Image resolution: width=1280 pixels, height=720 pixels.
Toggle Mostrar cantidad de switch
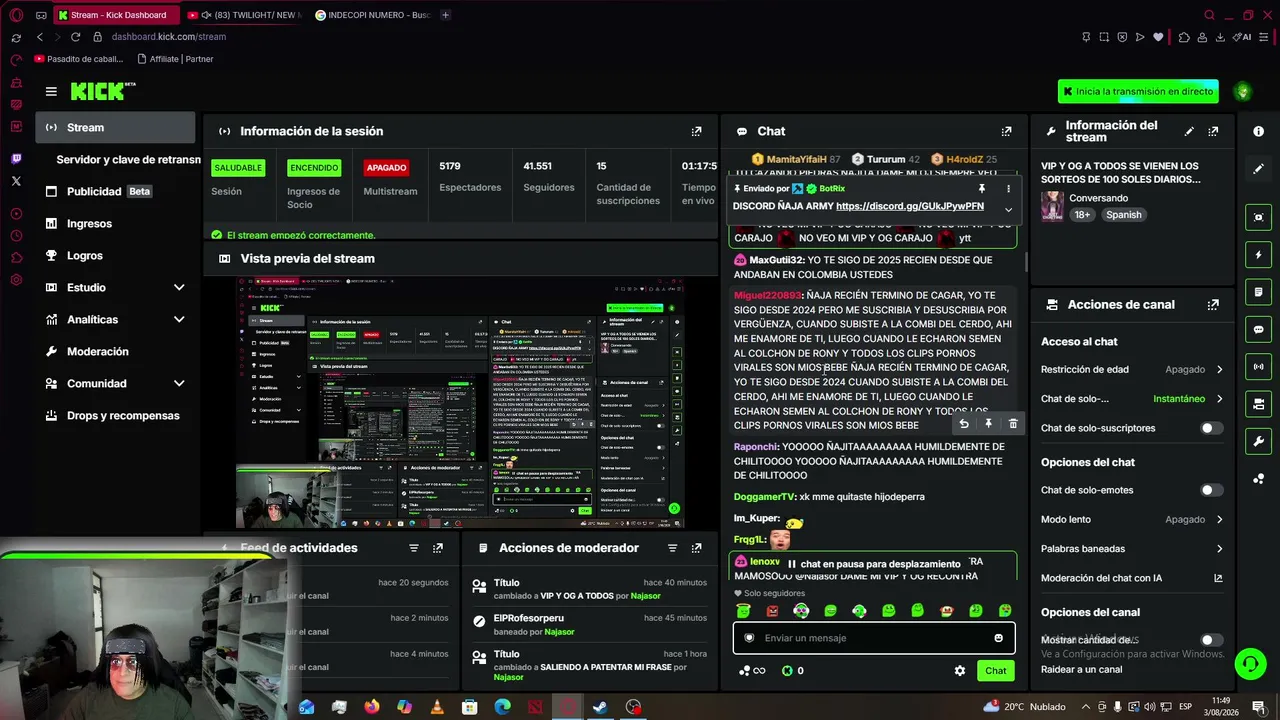tap(1211, 640)
